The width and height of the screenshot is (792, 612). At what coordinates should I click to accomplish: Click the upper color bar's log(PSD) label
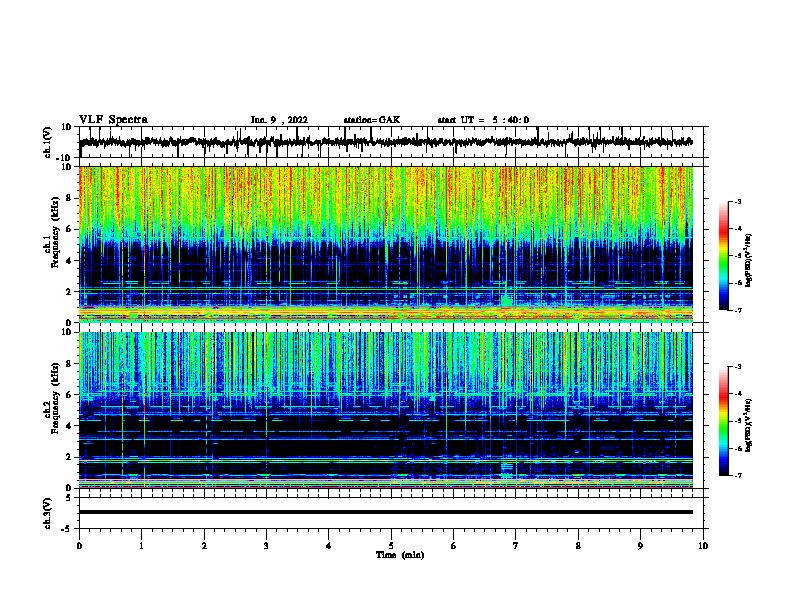click(x=749, y=260)
